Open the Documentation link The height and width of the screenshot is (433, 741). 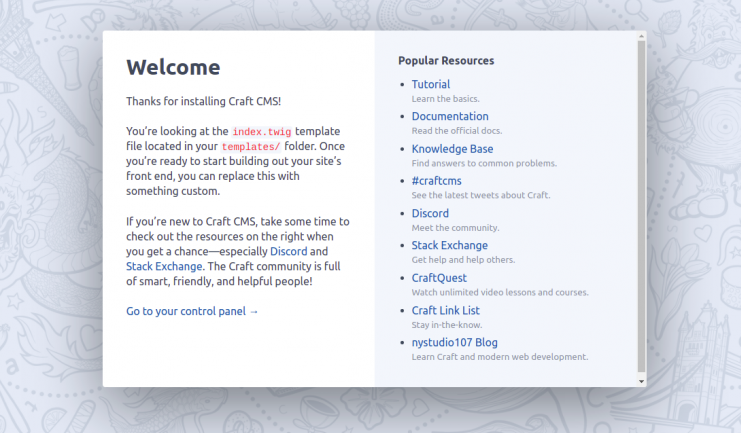tap(450, 117)
